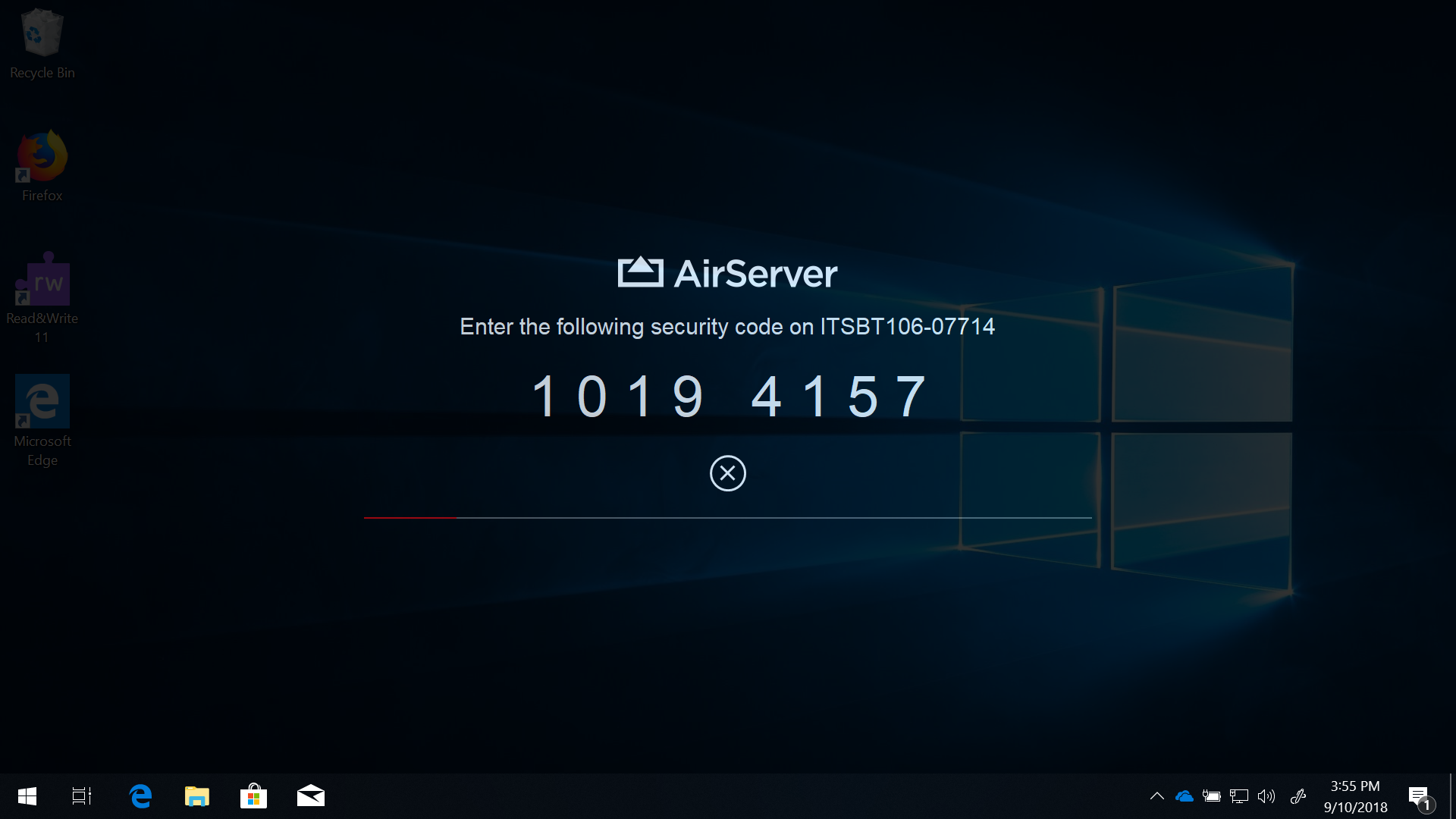Select the Read&Write 11 desktop shortcut
This screenshot has width=1456, height=819.
42,299
